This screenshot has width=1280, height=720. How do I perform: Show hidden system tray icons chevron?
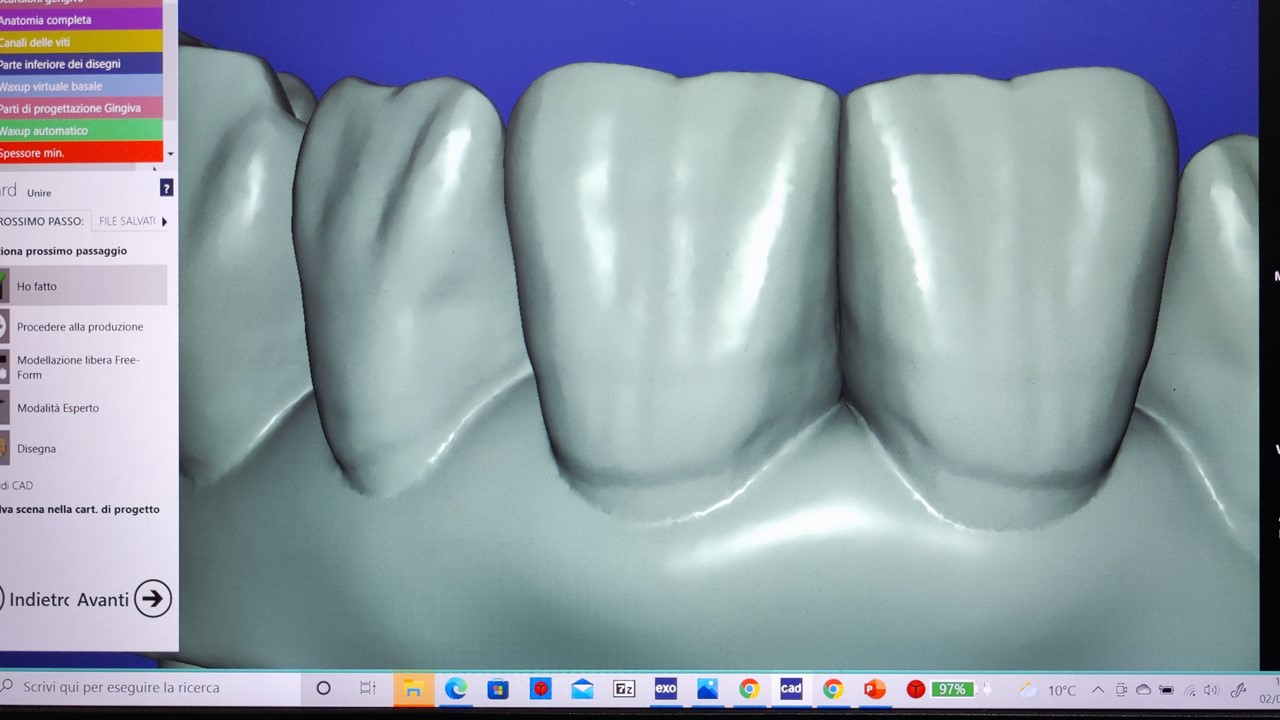[1098, 690]
